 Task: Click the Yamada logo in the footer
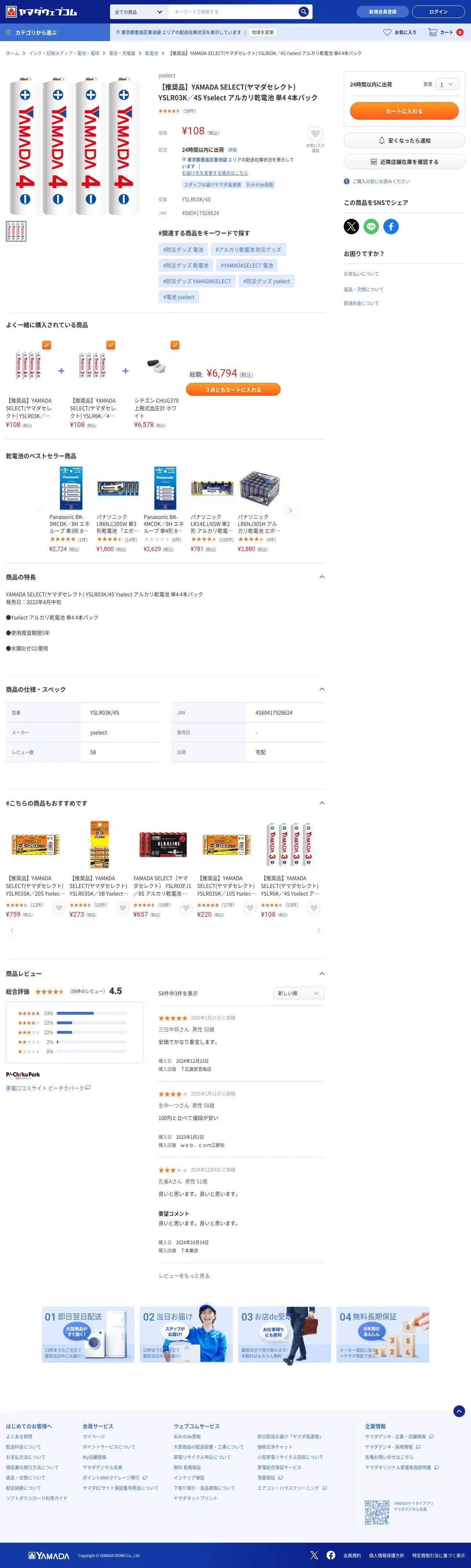[49, 1555]
